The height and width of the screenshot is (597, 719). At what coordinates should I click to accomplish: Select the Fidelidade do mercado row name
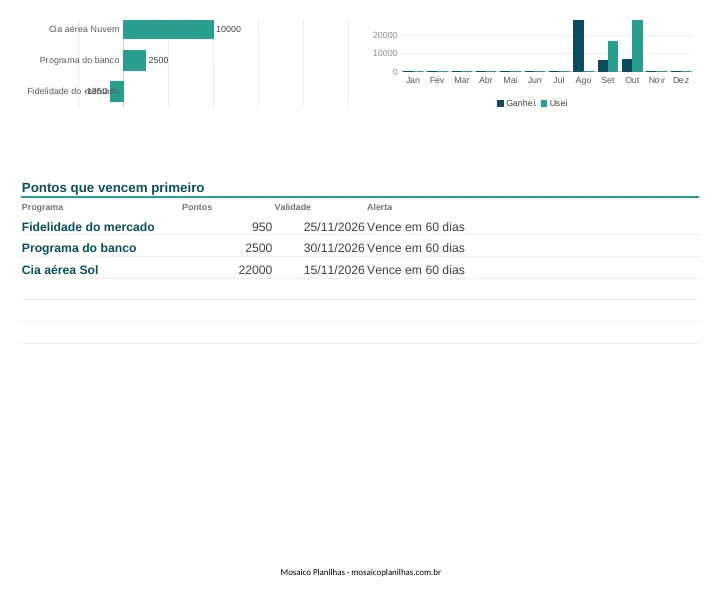point(88,227)
